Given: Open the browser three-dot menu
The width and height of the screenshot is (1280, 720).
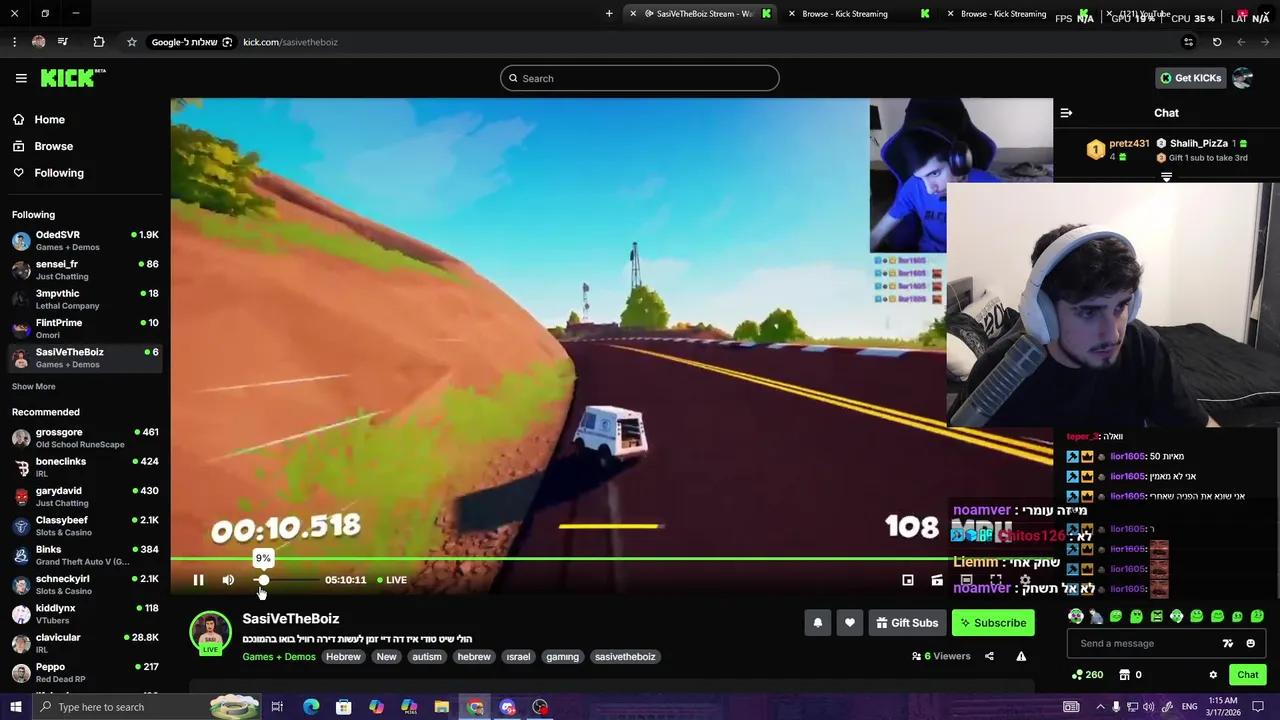Looking at the screenshot, I should [x=14, y=42].
